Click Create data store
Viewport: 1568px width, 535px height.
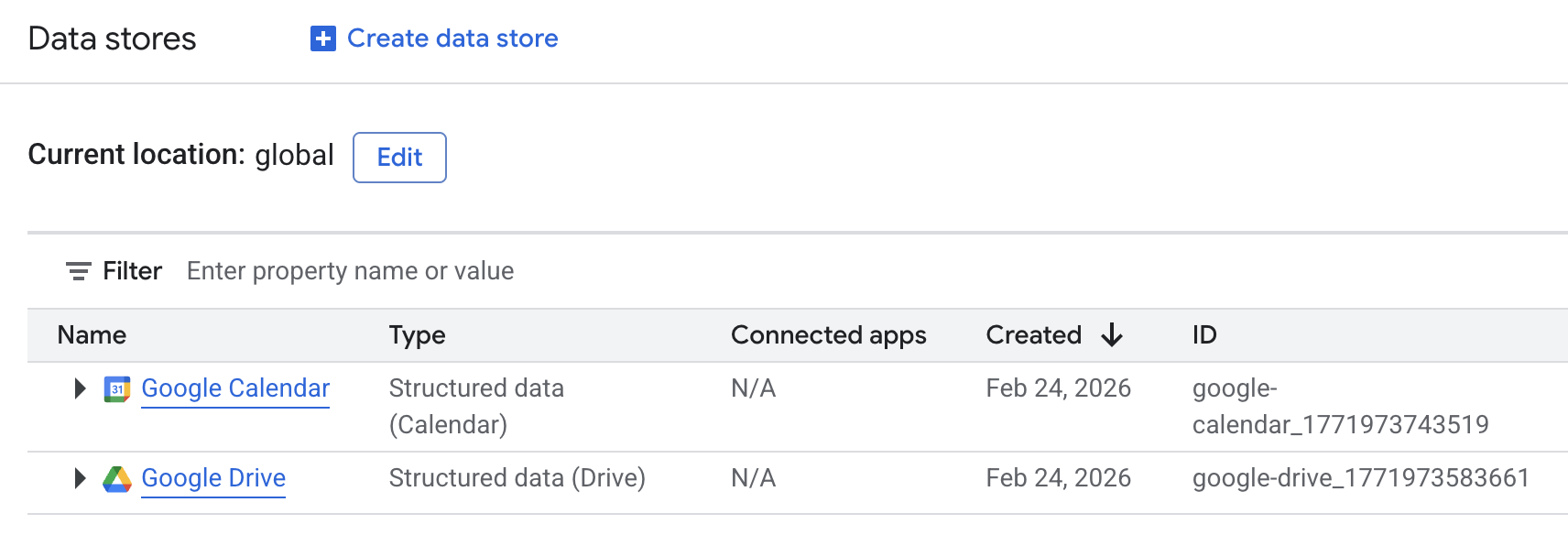[452, 38]
